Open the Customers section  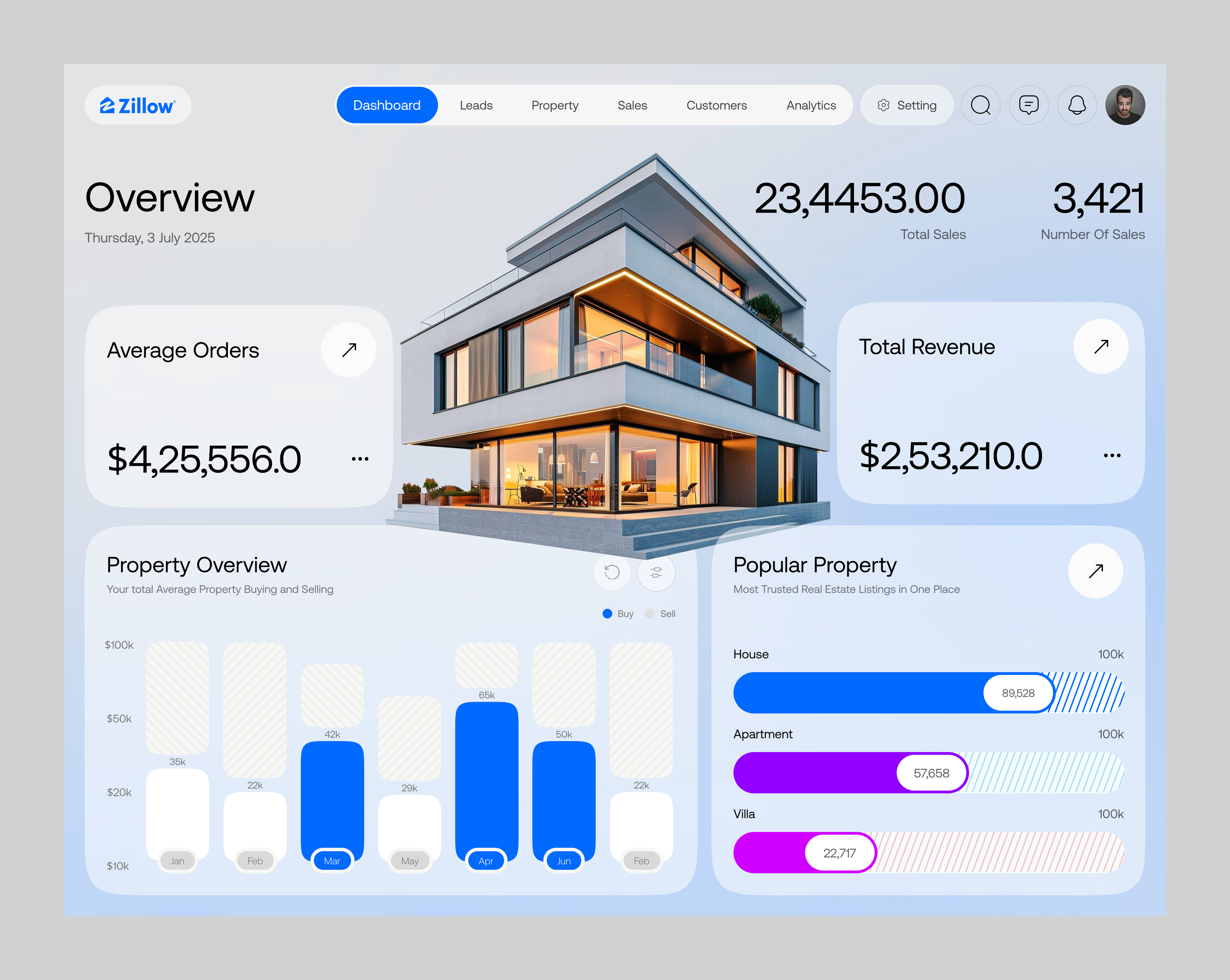point(717,105)
